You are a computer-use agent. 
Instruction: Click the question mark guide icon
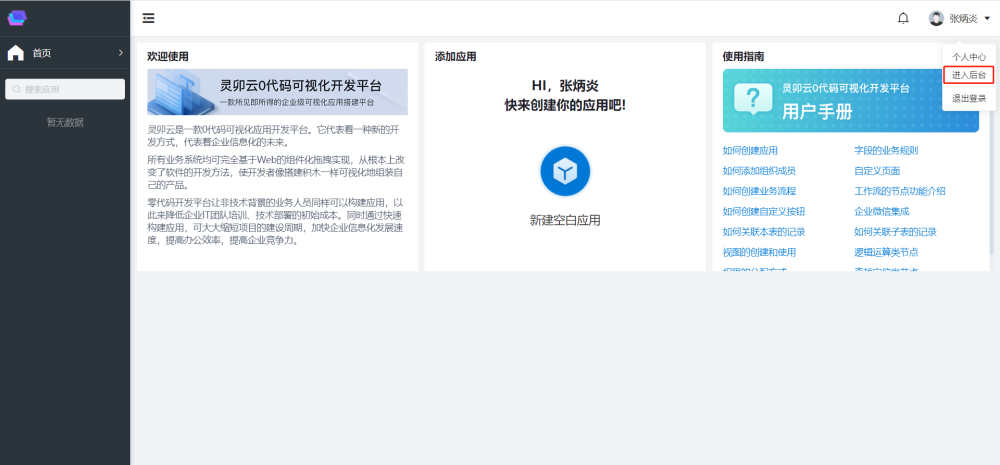[x=751, y=98]
